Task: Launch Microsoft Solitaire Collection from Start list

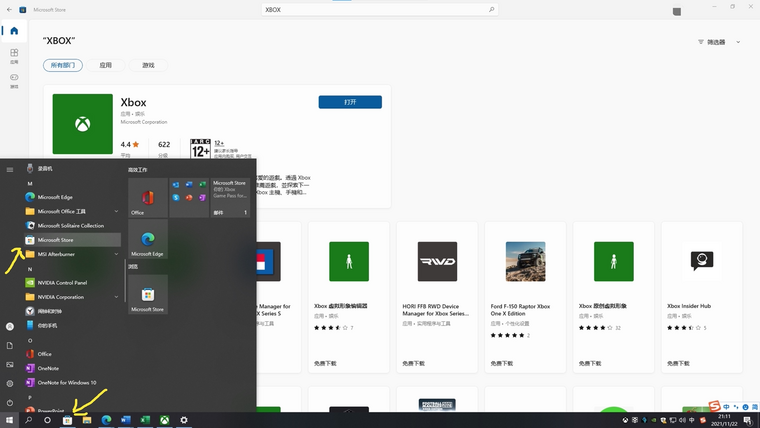Action: coord(72,225)
